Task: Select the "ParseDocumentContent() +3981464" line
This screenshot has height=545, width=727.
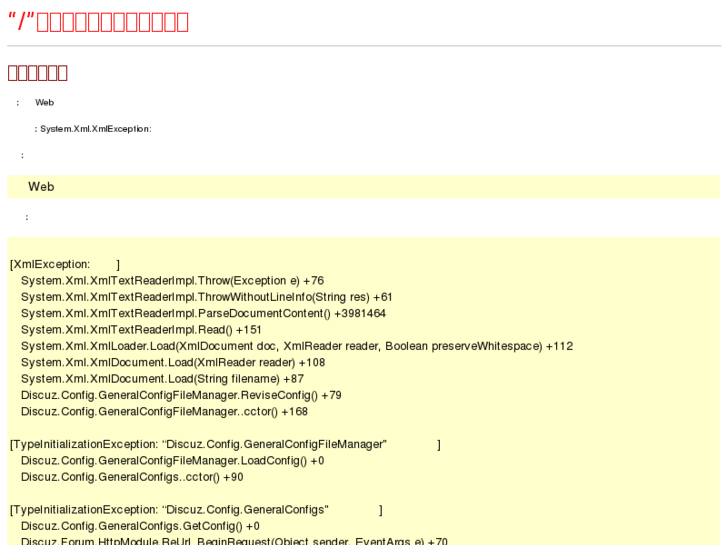Action: 204,314
